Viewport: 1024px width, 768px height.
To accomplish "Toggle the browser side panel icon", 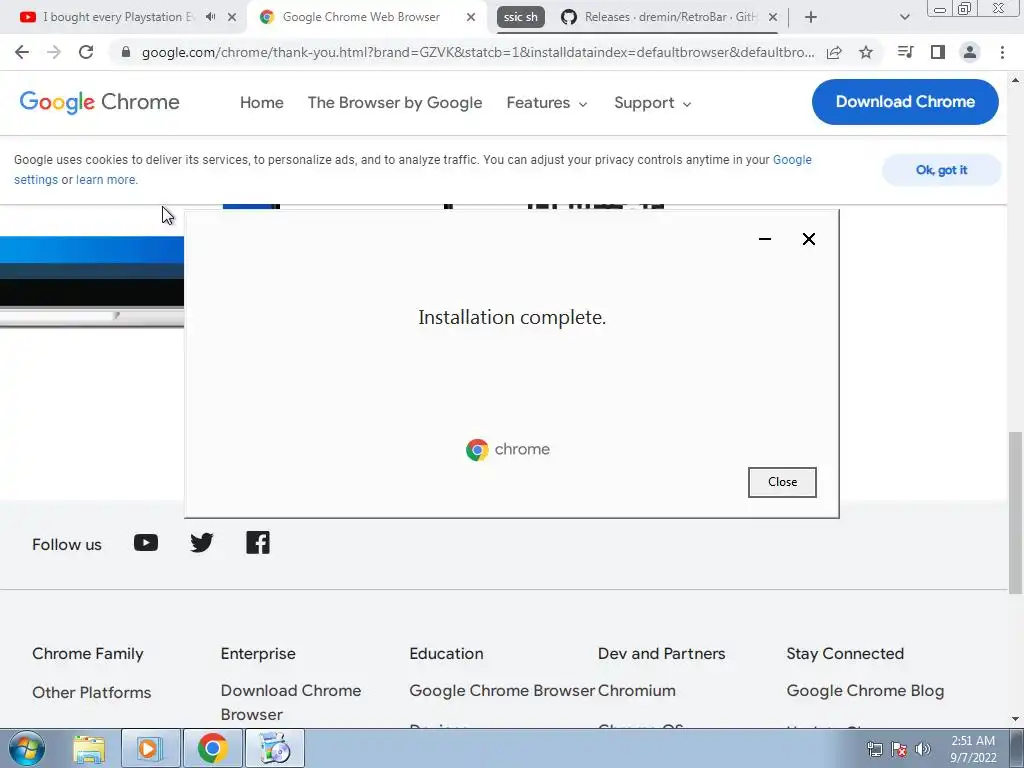I will pos(938,52).
